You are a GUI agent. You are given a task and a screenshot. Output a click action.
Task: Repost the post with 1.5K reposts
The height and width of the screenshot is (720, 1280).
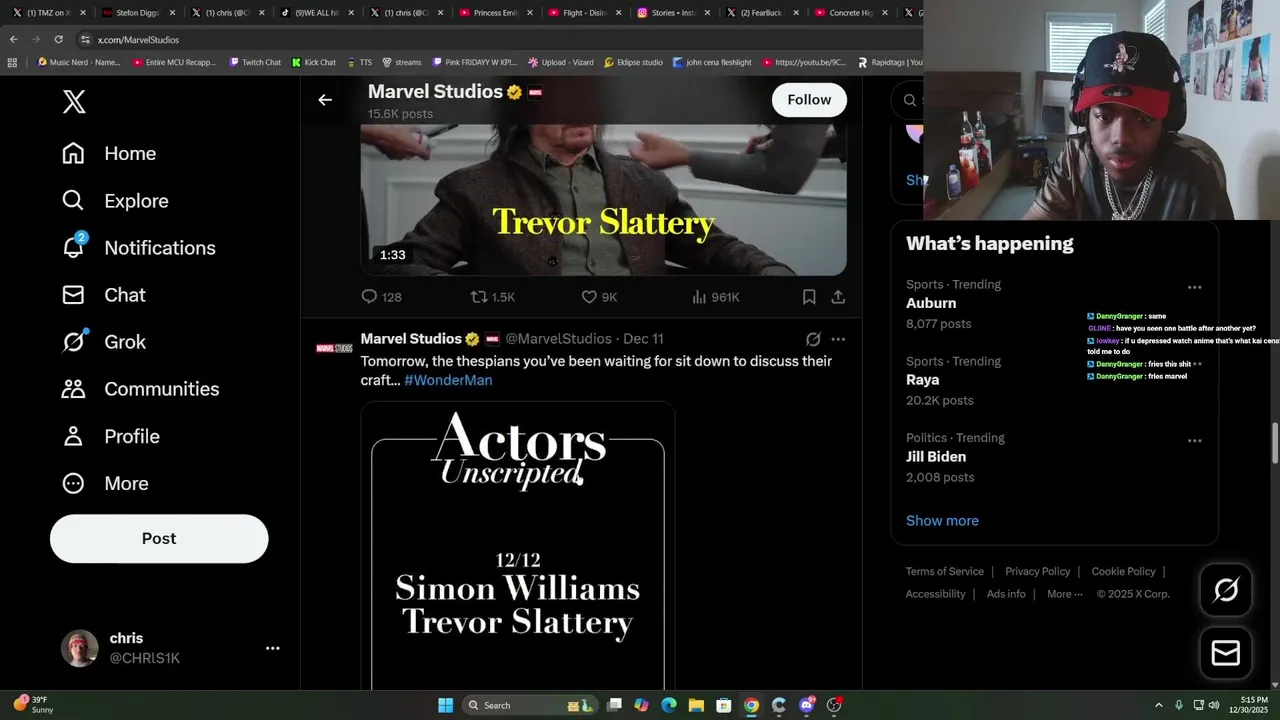(493, 297)
